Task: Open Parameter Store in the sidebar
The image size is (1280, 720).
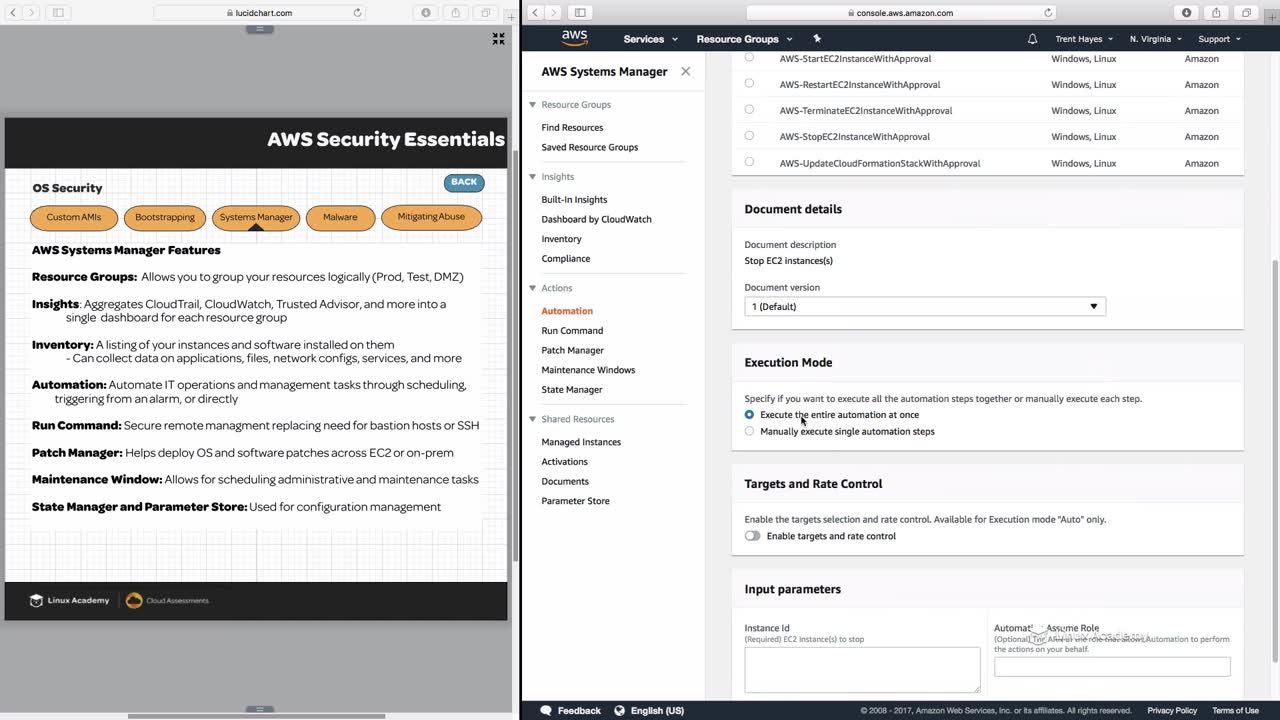Action: point(575,501)
